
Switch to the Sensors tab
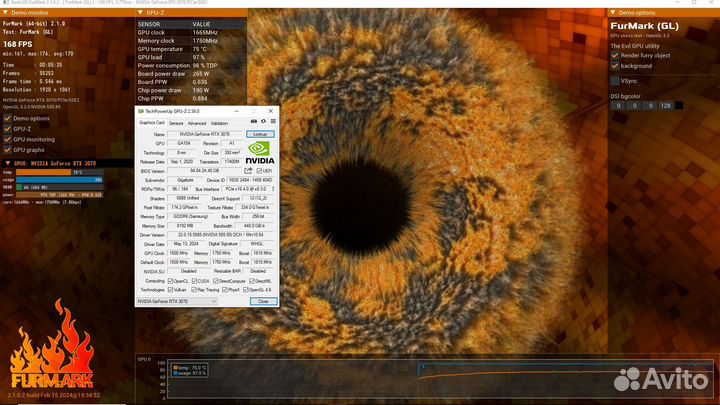pos(176,124)
